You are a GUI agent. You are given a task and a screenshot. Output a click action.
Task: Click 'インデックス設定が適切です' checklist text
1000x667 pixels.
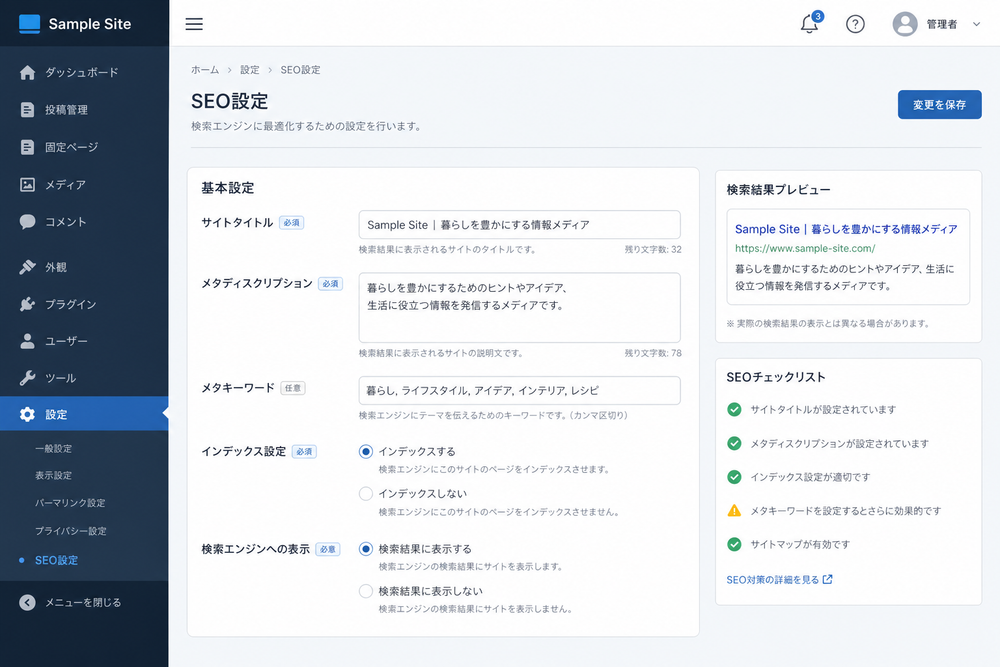(x=810, y=477)
